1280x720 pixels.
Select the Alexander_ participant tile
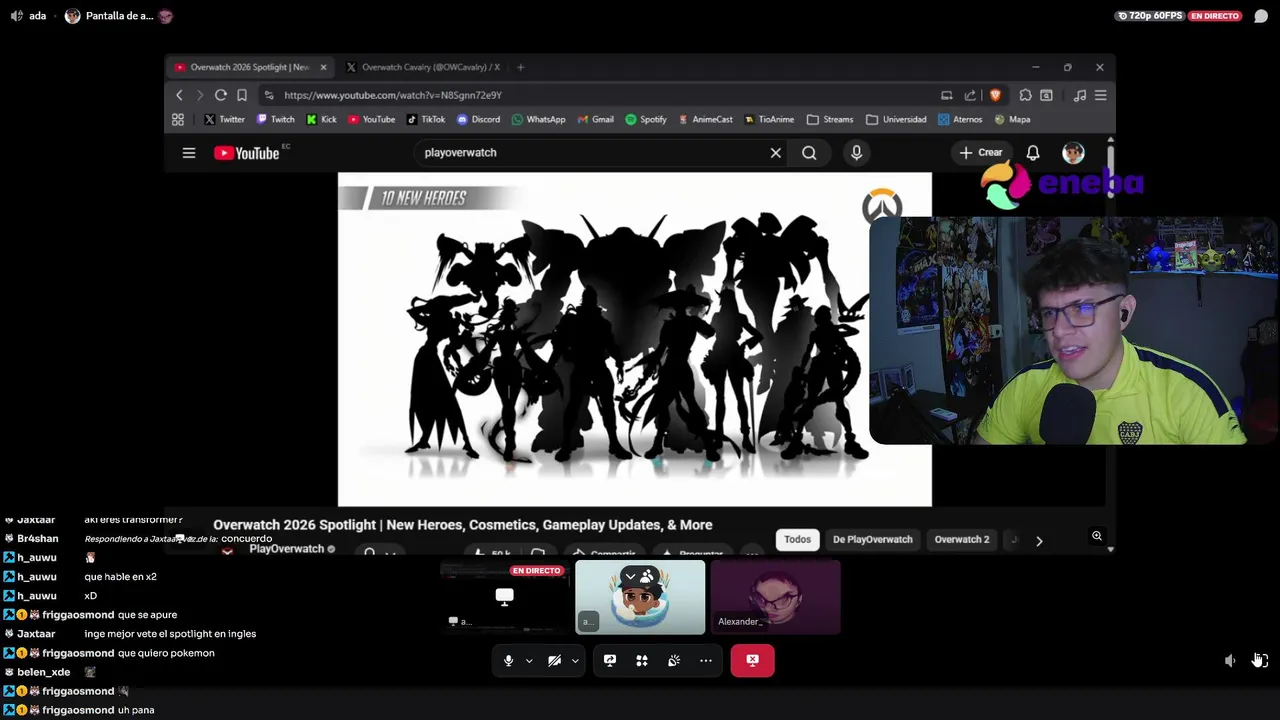(775, 597)
